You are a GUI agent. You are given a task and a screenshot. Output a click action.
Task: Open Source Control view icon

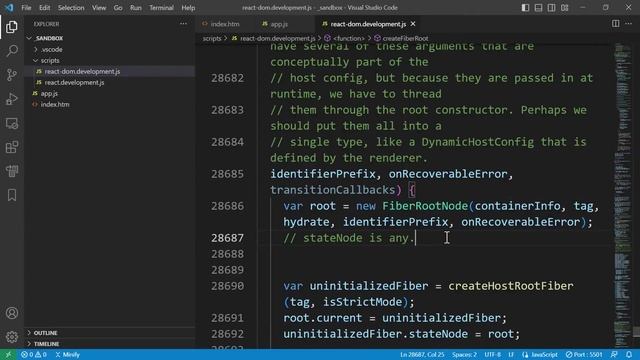[12, 75]
